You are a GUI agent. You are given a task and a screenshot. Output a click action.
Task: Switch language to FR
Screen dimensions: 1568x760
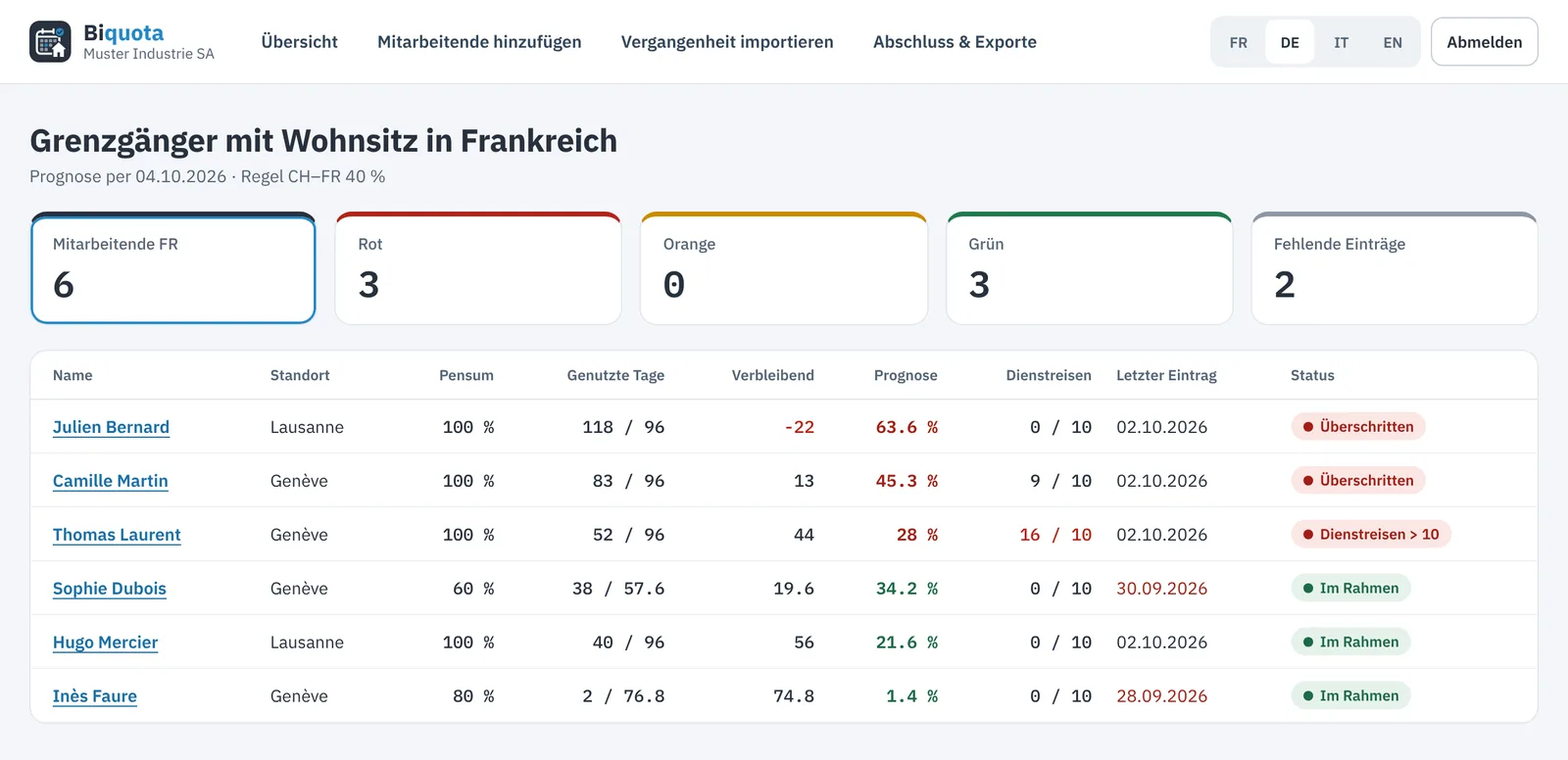1239,42
